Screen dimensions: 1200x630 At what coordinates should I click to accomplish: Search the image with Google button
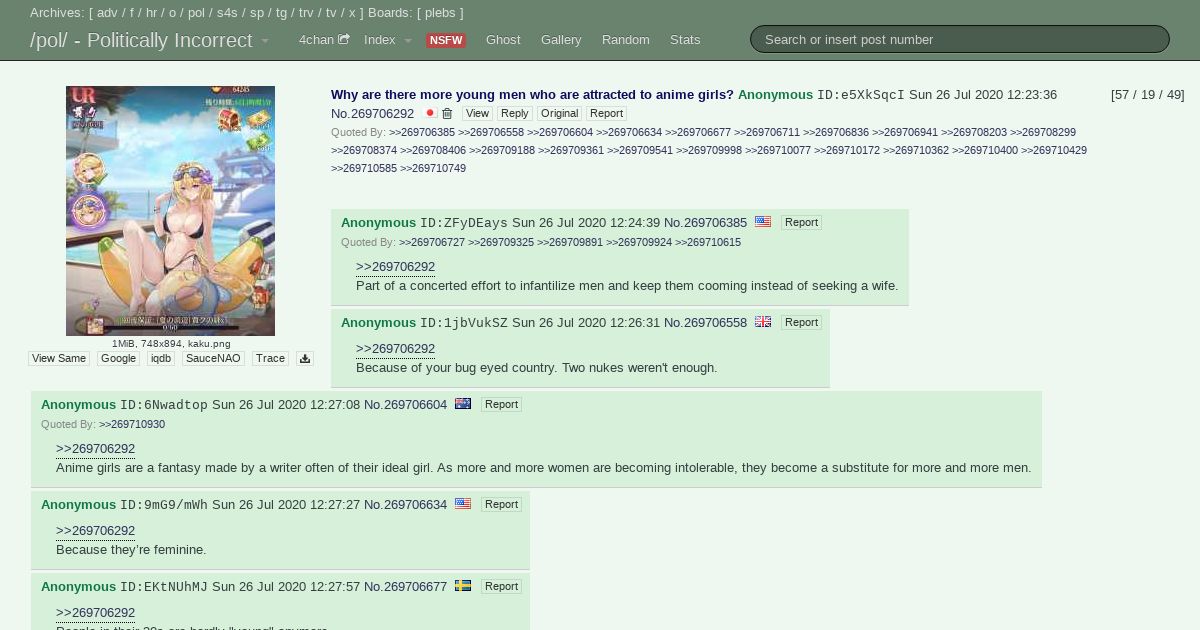pos(118,358)
